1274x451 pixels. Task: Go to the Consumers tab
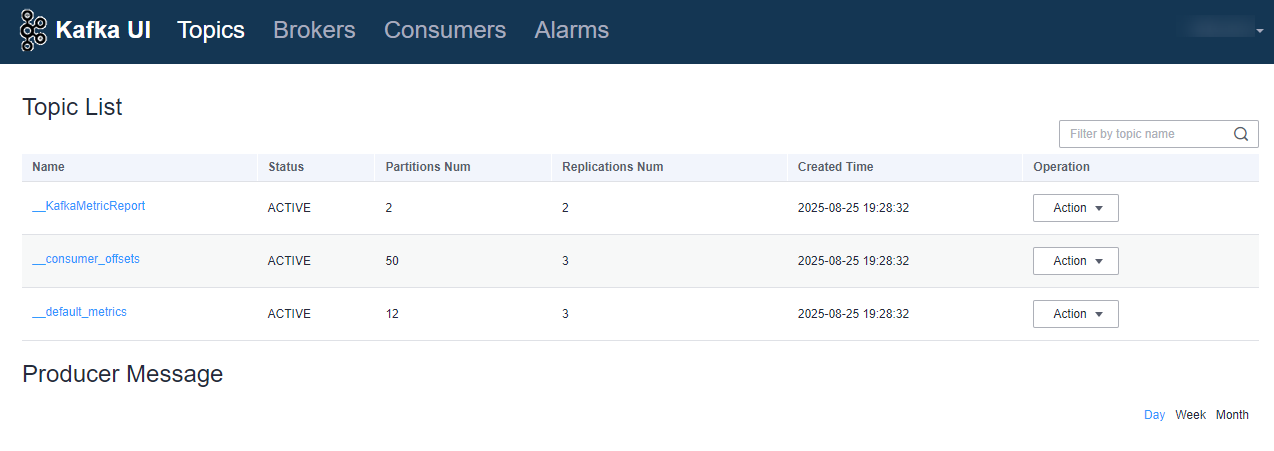pos(445,30)
